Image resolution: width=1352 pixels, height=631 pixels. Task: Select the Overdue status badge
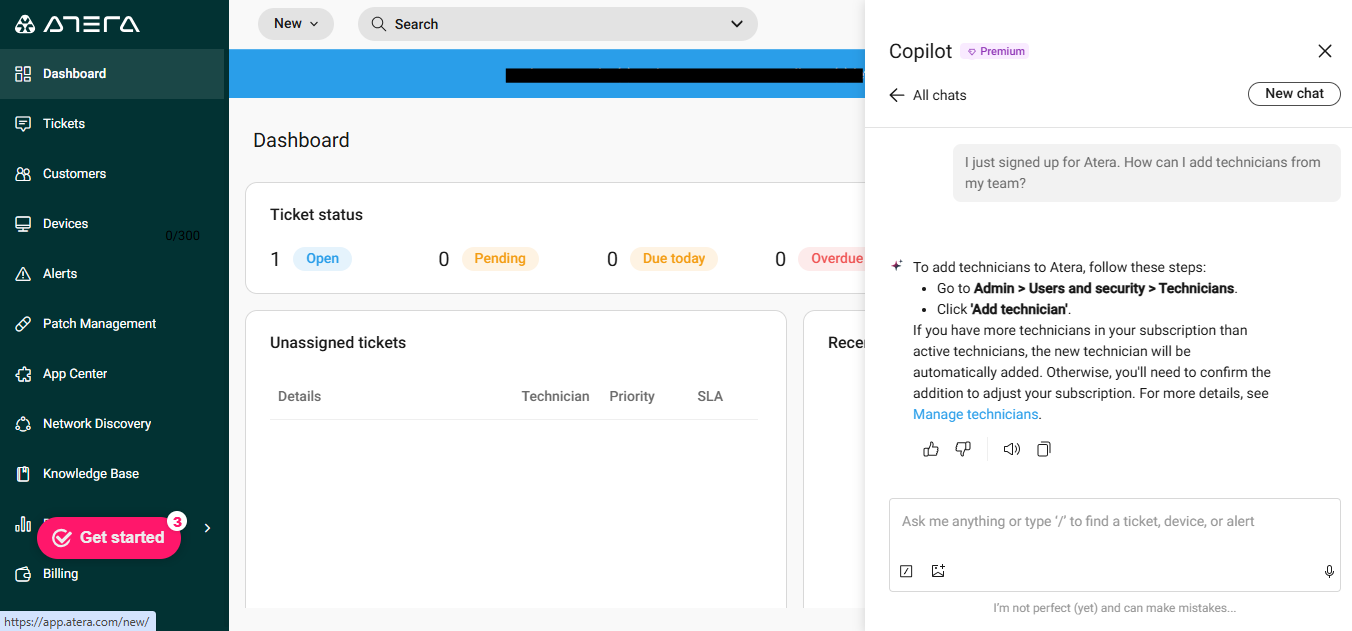pos(833,259)
